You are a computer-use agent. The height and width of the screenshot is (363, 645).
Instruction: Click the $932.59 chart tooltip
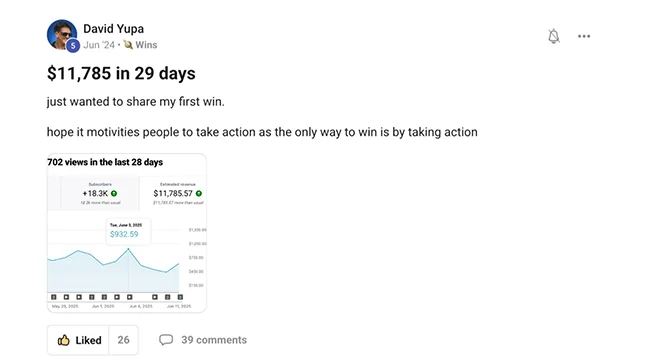coord(128,231)
